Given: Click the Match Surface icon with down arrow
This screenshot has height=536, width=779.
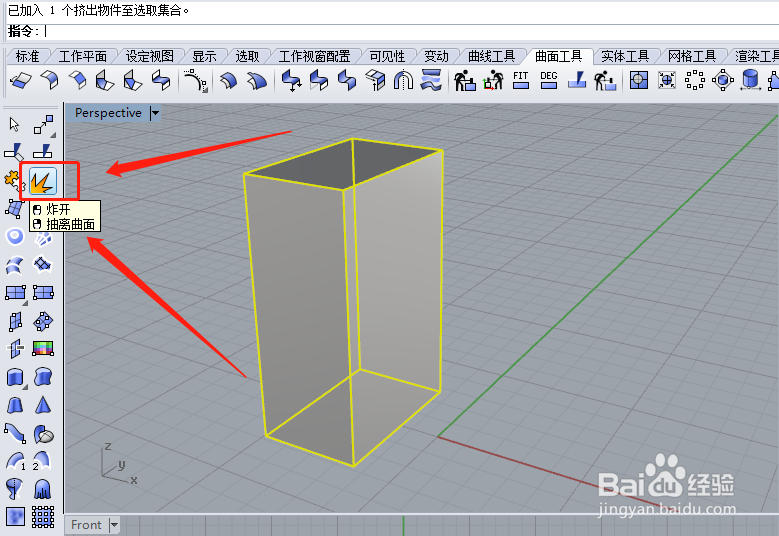Looking at the screenshot, I should pyautogui.click(x=291, y=80).
